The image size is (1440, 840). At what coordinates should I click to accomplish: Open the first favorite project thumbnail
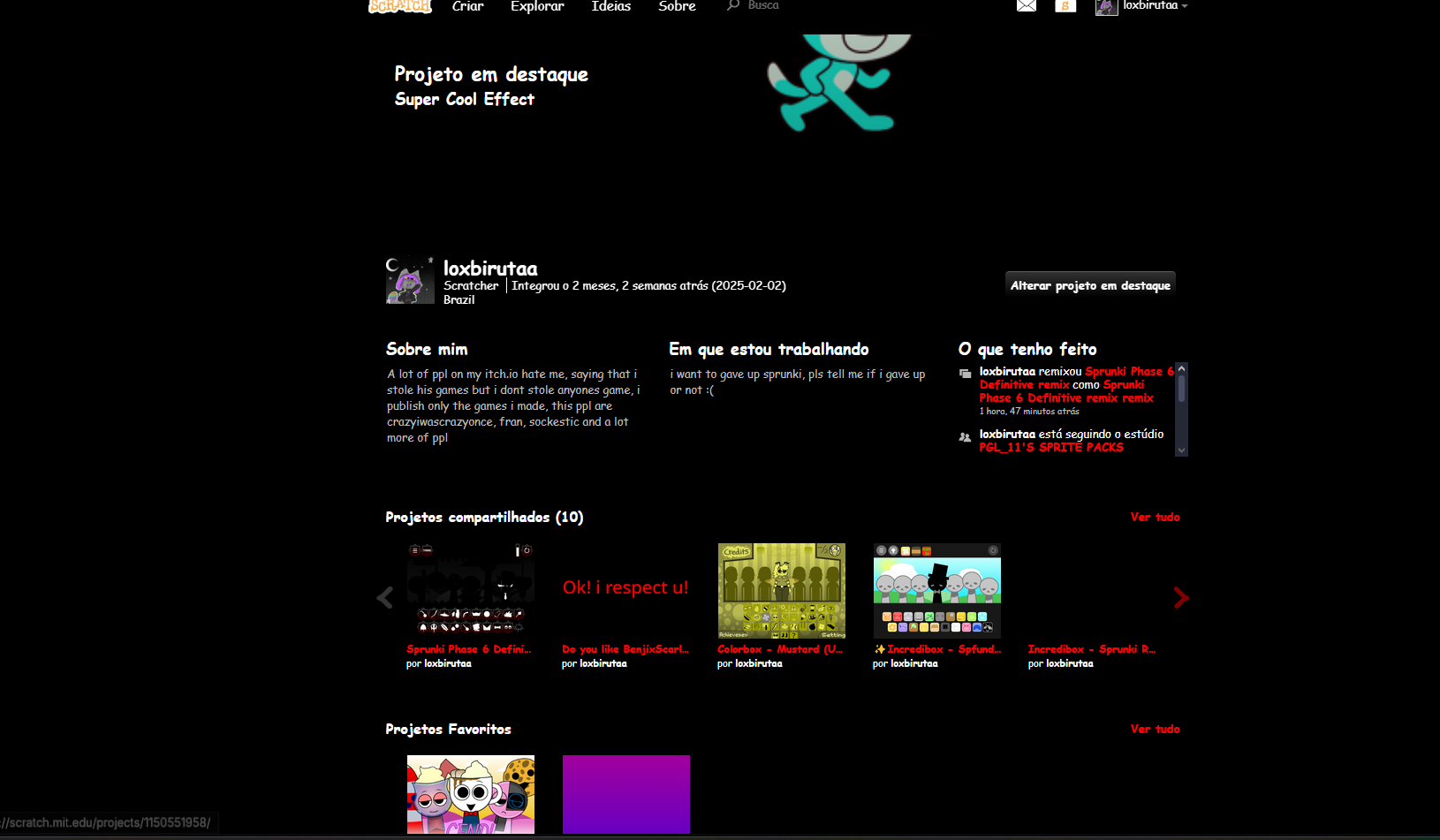click(x=471, y=794)
